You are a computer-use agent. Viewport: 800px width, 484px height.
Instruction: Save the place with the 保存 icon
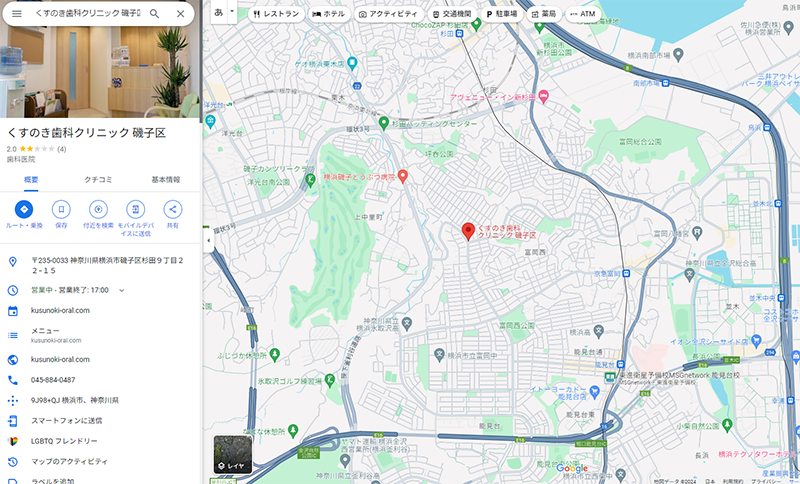[x=61, y=209]
